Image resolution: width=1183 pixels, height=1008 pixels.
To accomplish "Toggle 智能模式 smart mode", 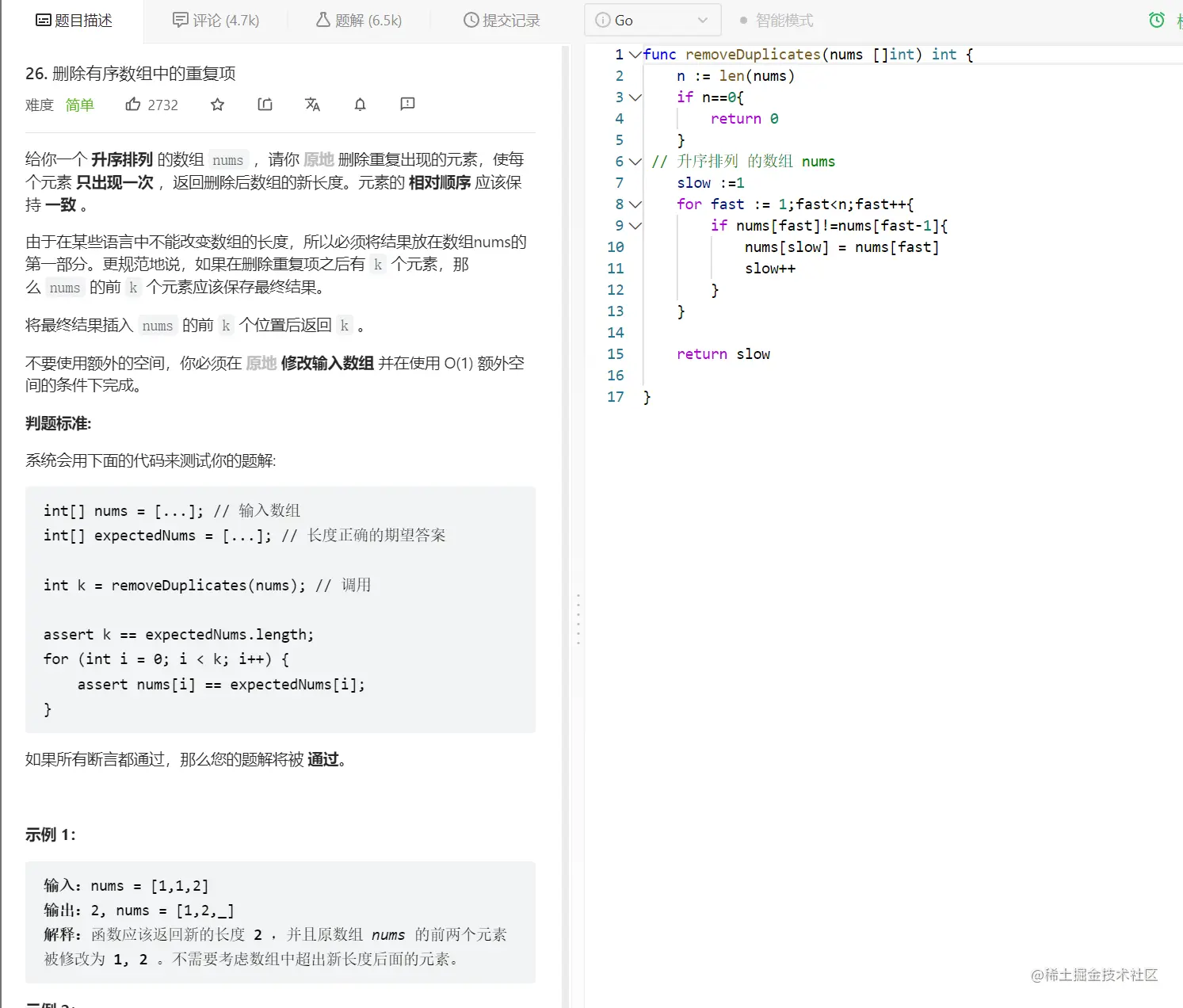I will (x=776, y=21).
